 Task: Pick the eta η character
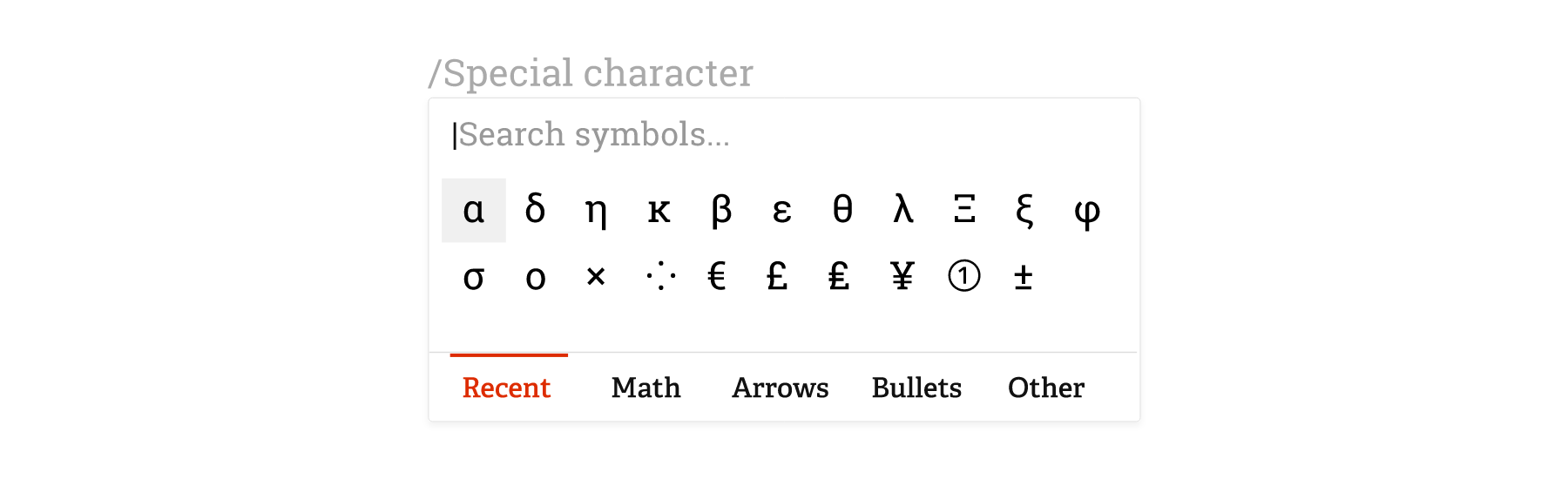596,210
